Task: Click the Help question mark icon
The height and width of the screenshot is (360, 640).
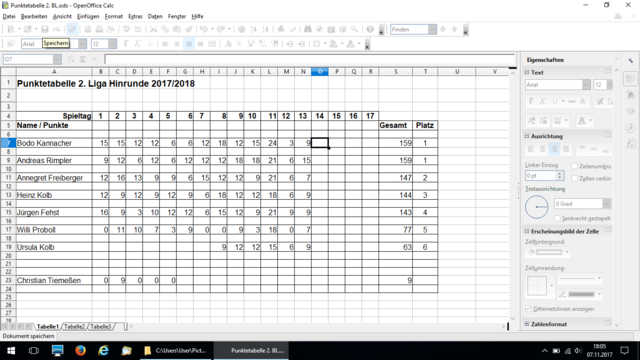Action: 370,29
